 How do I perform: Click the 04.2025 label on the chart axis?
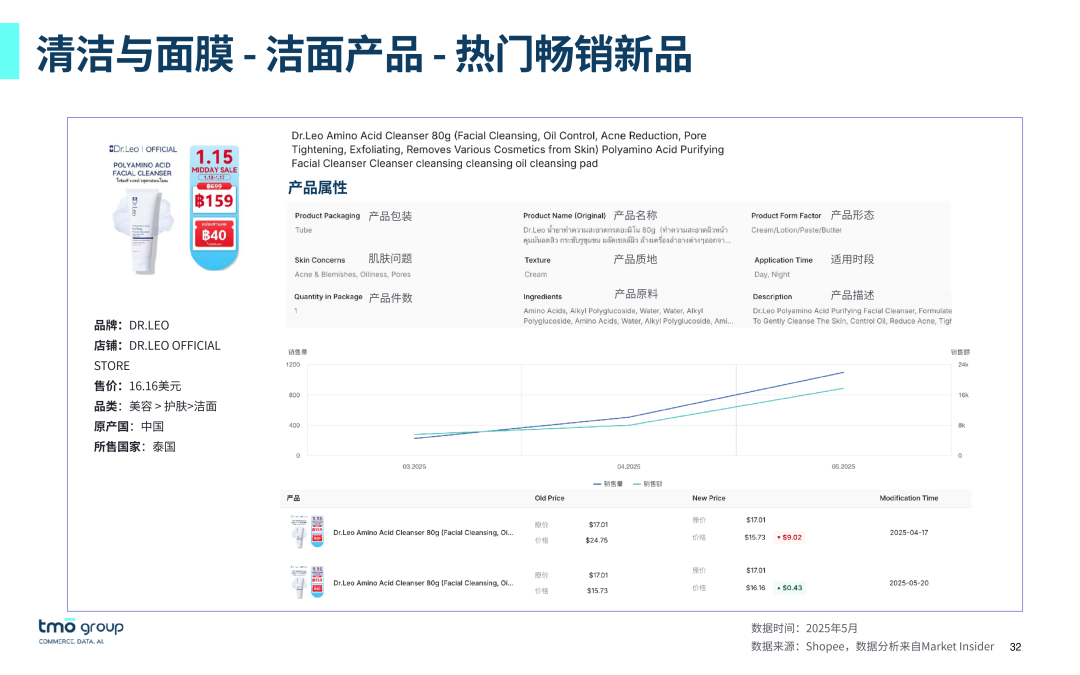click(x=628, y=466)
